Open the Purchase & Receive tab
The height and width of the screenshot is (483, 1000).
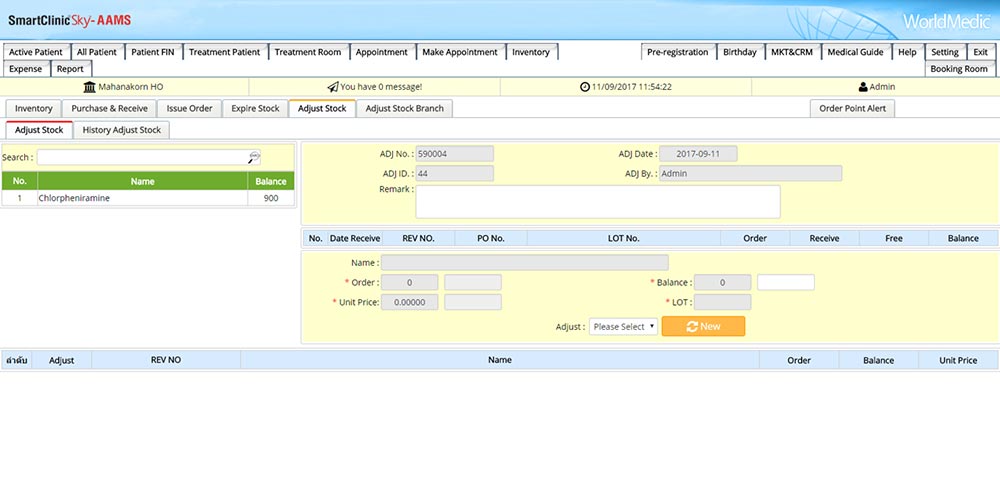109,108
